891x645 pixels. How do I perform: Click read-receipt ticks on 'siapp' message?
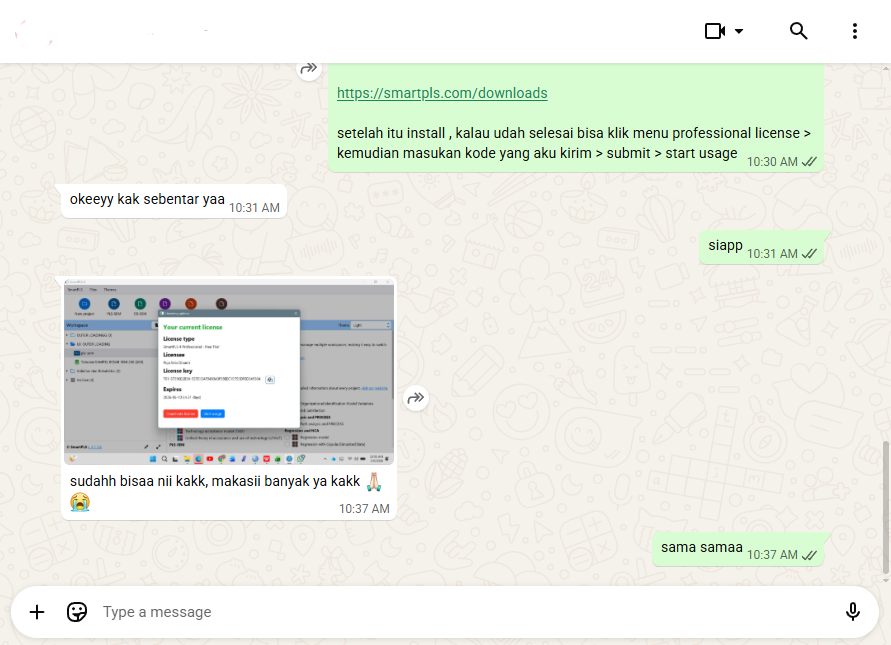(x=809, y=254)
